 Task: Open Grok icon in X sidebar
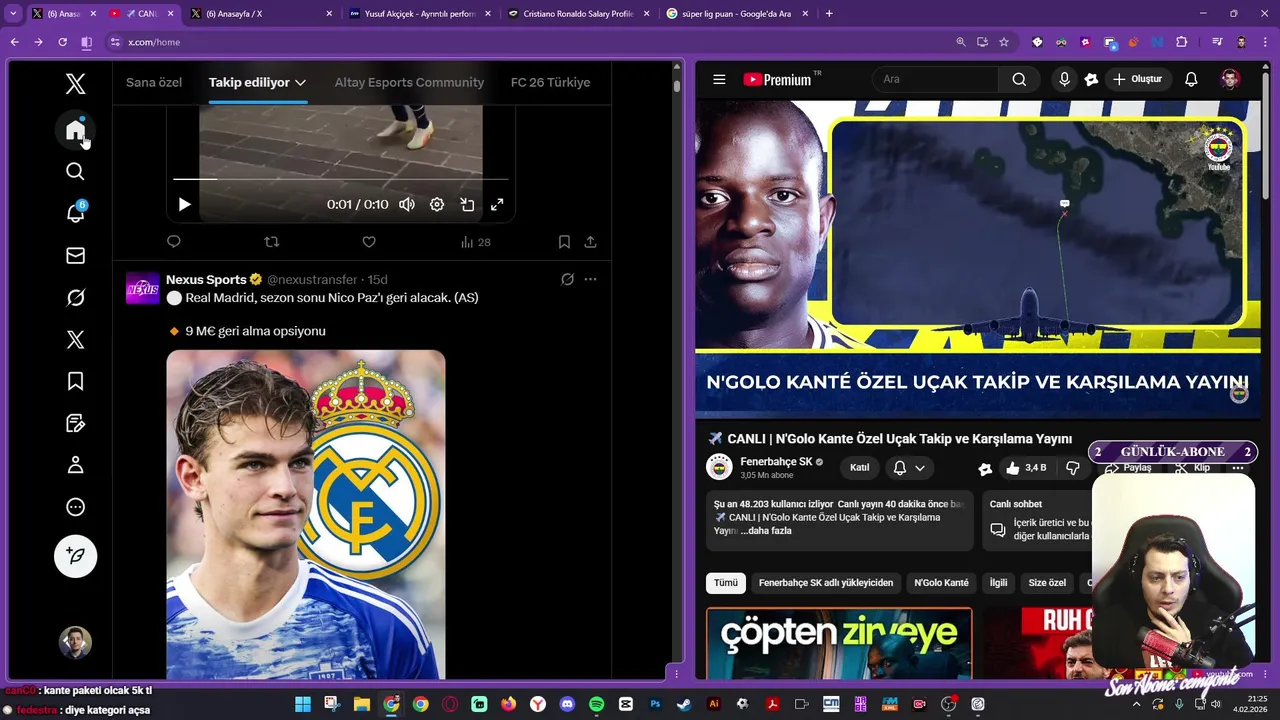tap(75, 298)
